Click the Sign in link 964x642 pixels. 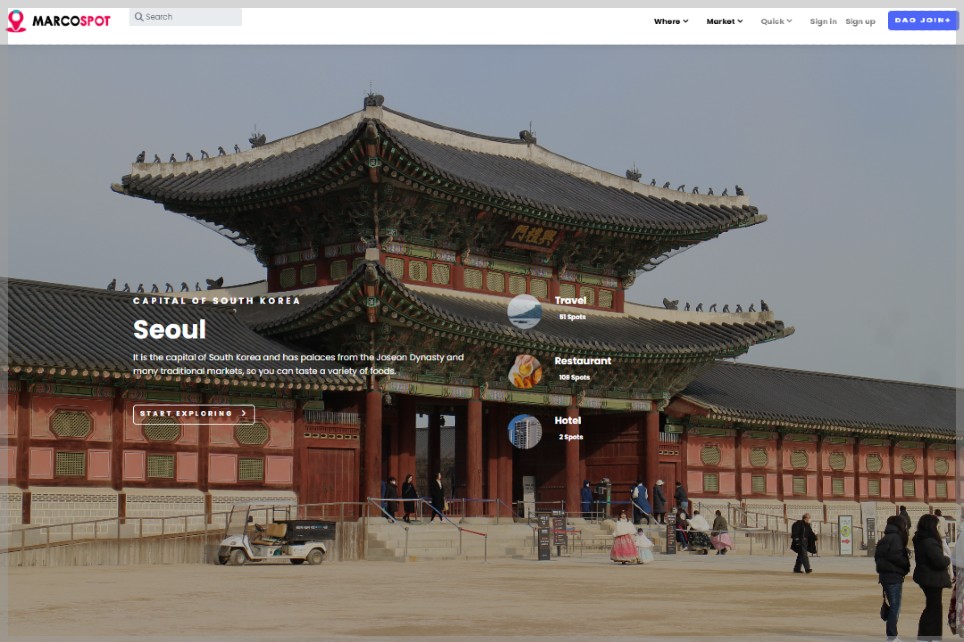(823, 21)
